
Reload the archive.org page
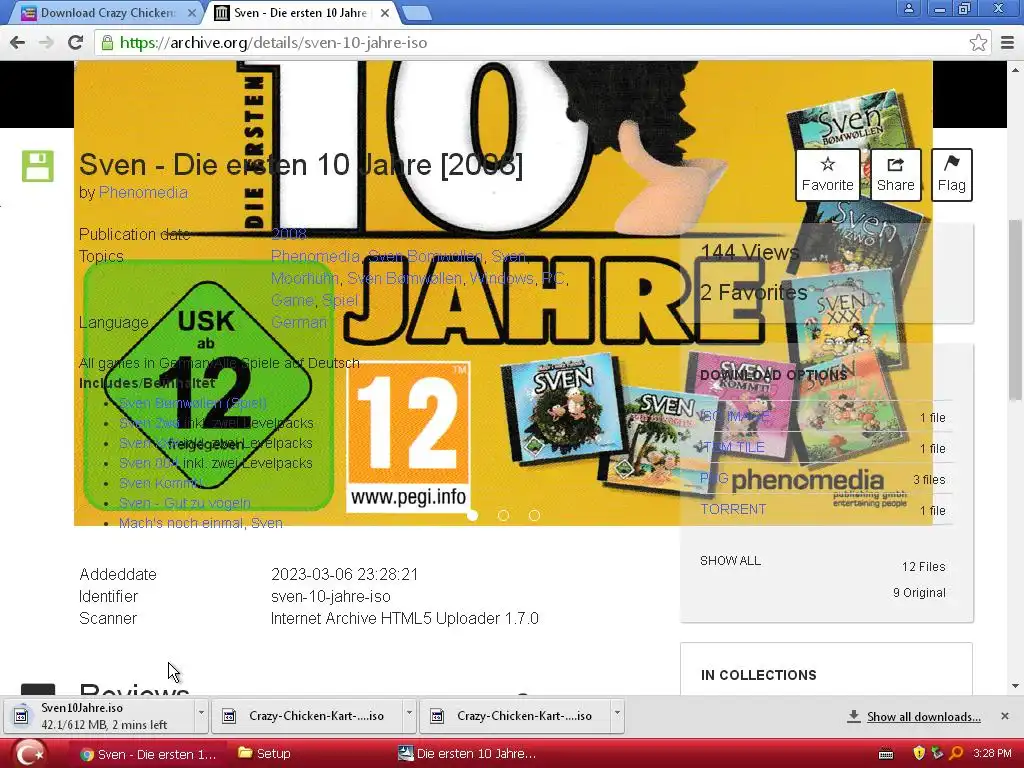click(x=75, y=42)
